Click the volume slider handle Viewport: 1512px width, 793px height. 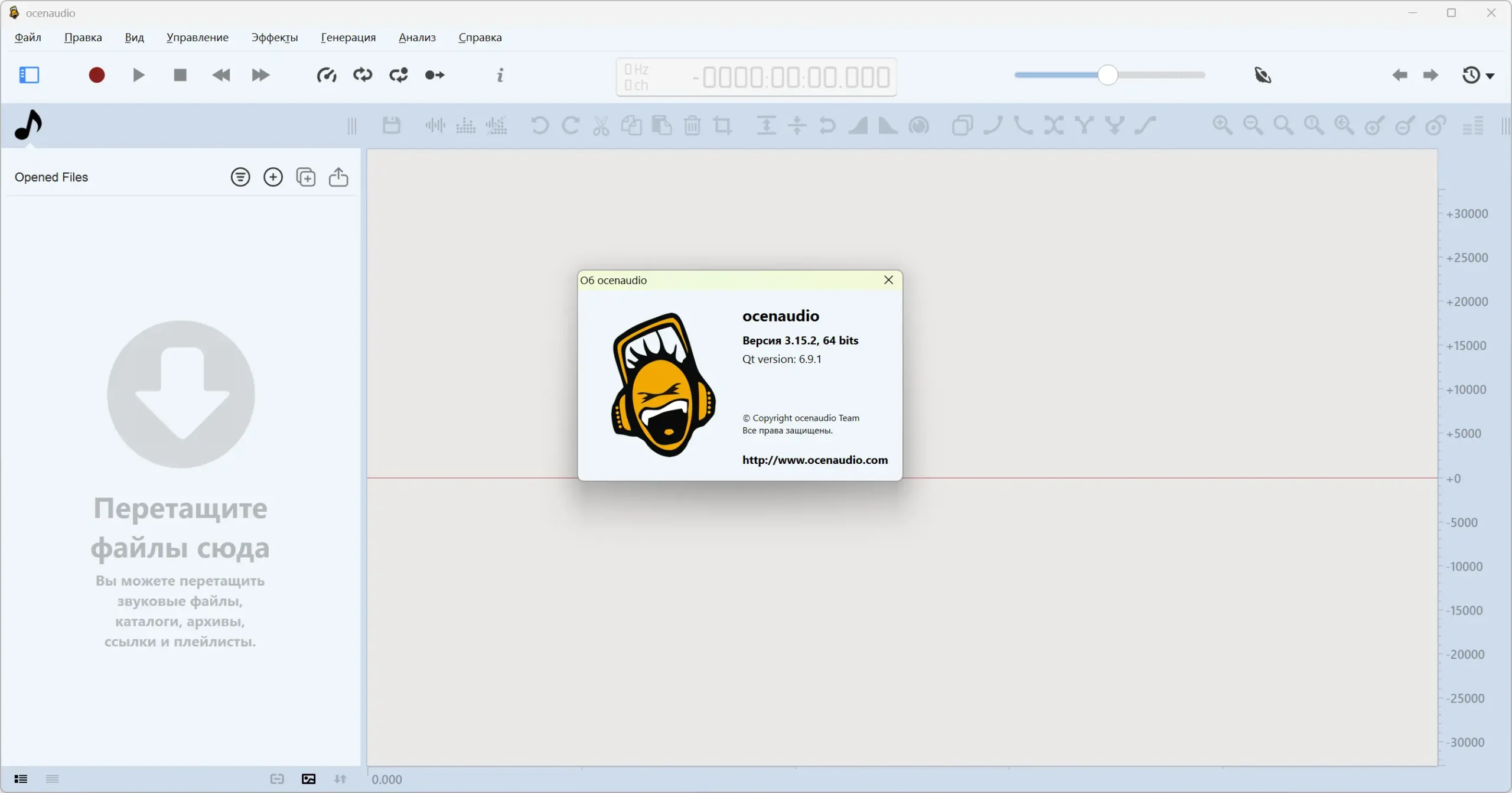tap(1107, 75)
